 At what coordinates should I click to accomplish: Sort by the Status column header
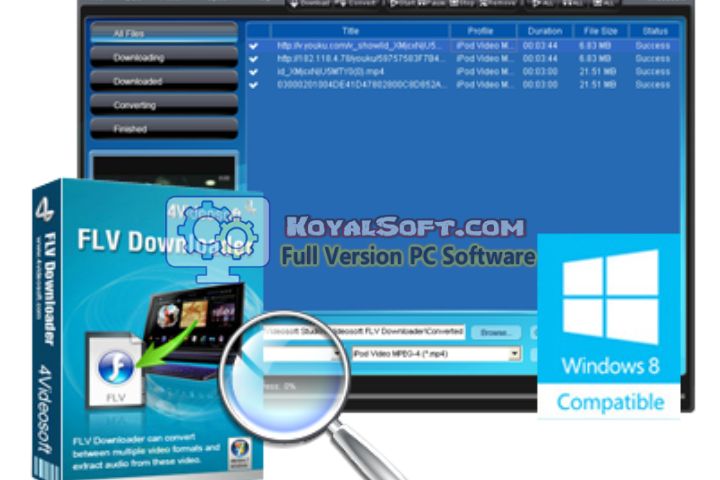click(655, 31)
